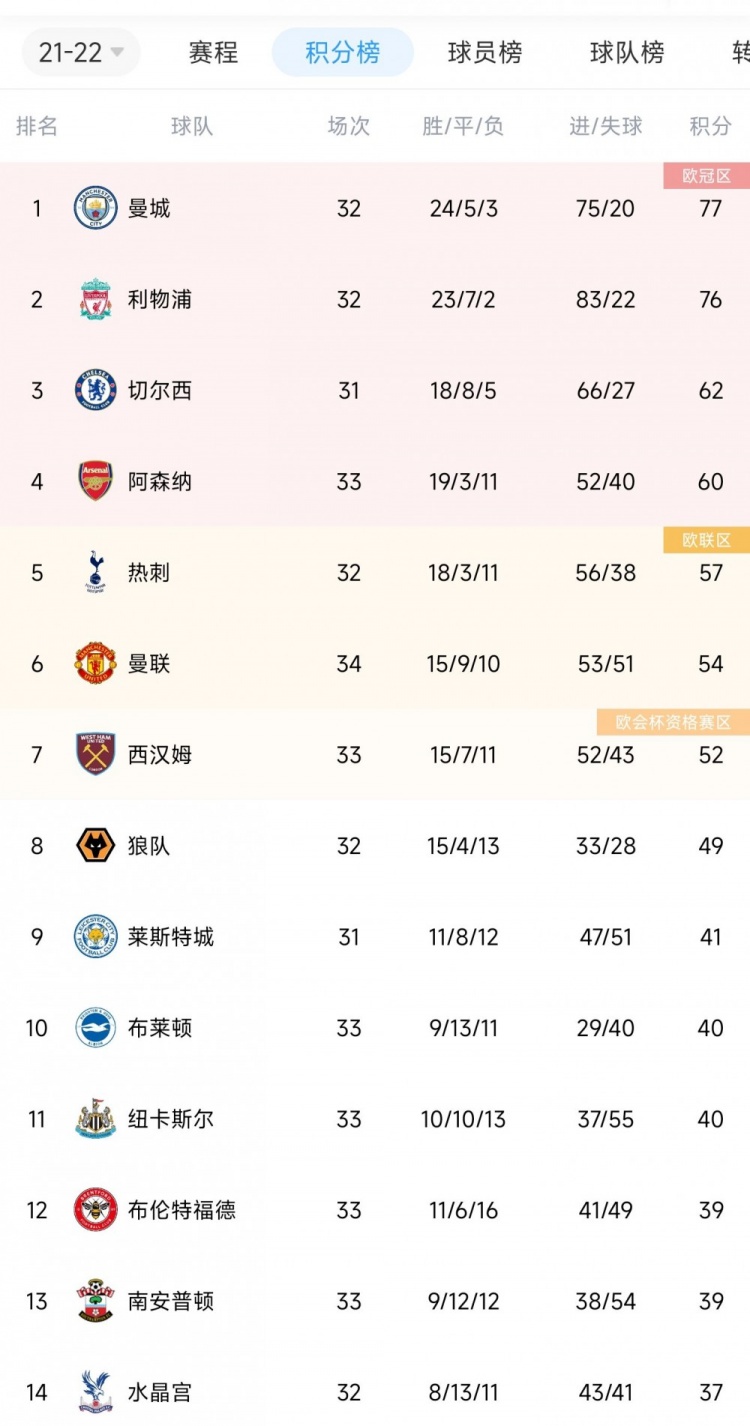The height and width of the screenshot is (1426, 750).
Task: Select the 积分榜 tab
Action: coord(343,53)
